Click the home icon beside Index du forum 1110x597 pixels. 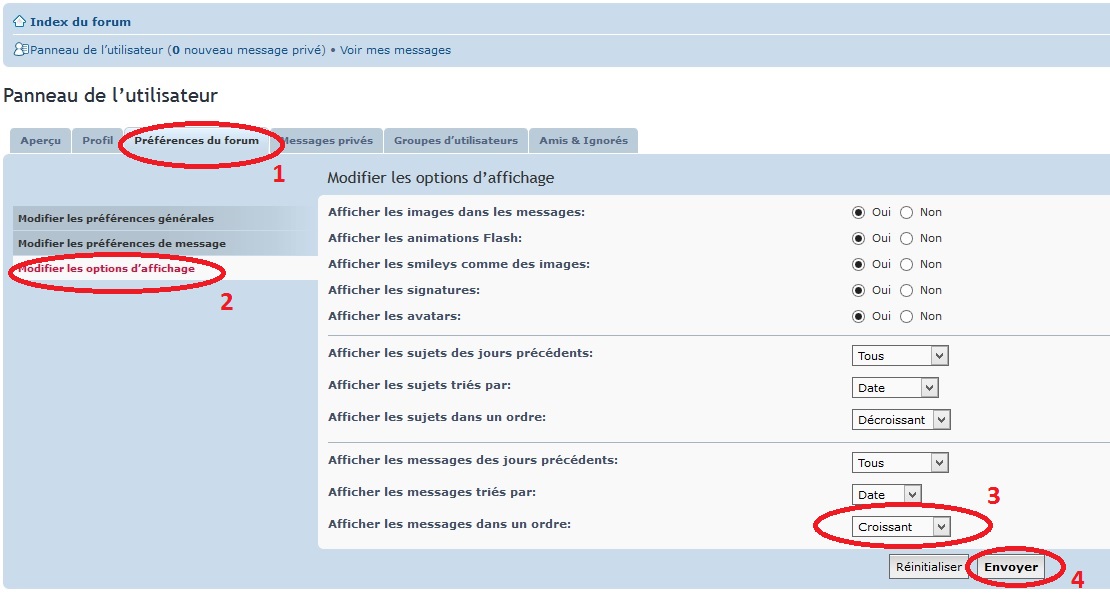pos(19,21)
